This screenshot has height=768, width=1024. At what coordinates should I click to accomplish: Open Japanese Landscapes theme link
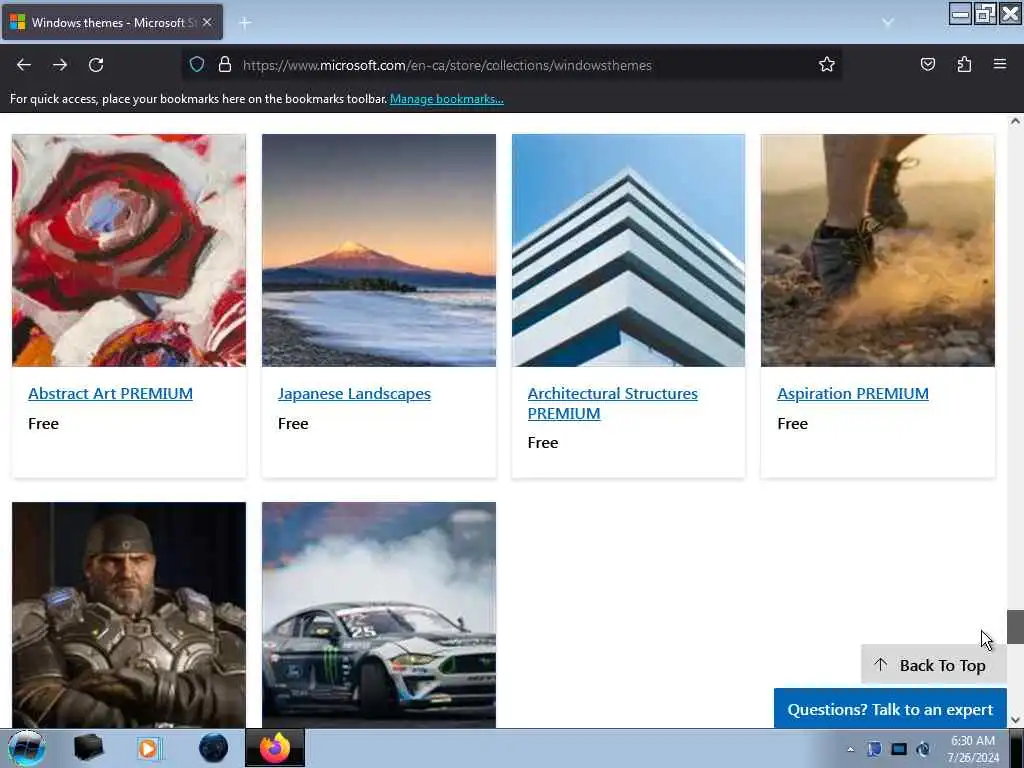click(354, 393)
